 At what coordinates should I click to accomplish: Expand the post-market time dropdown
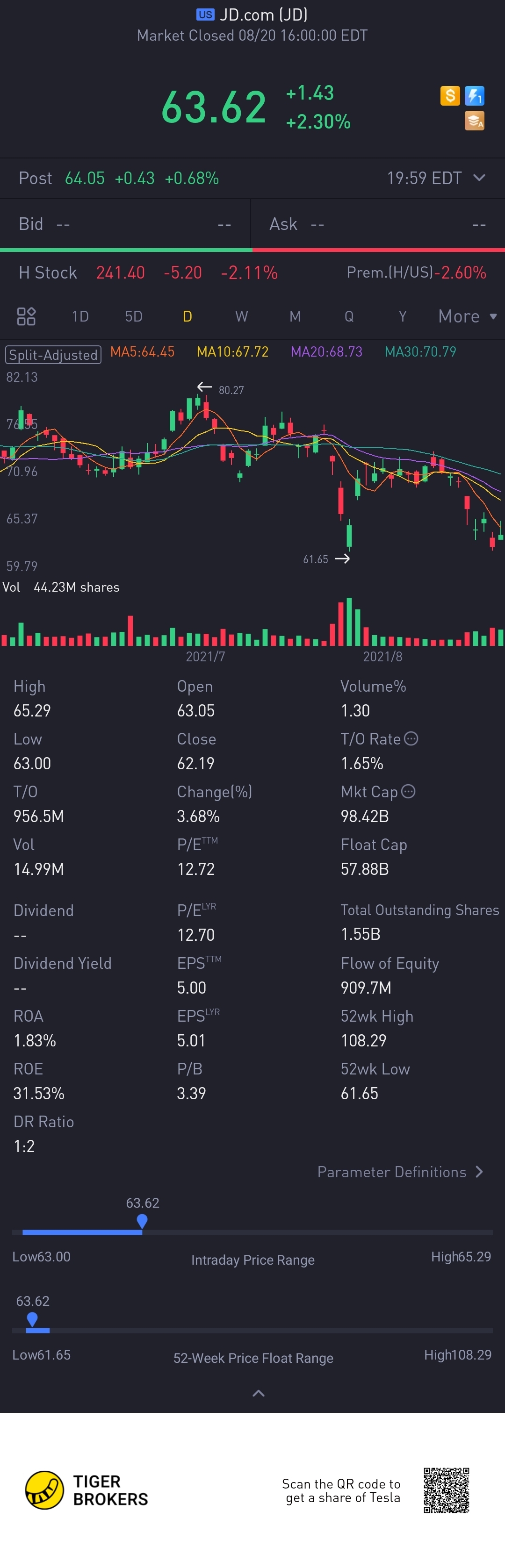coord(479,178)
